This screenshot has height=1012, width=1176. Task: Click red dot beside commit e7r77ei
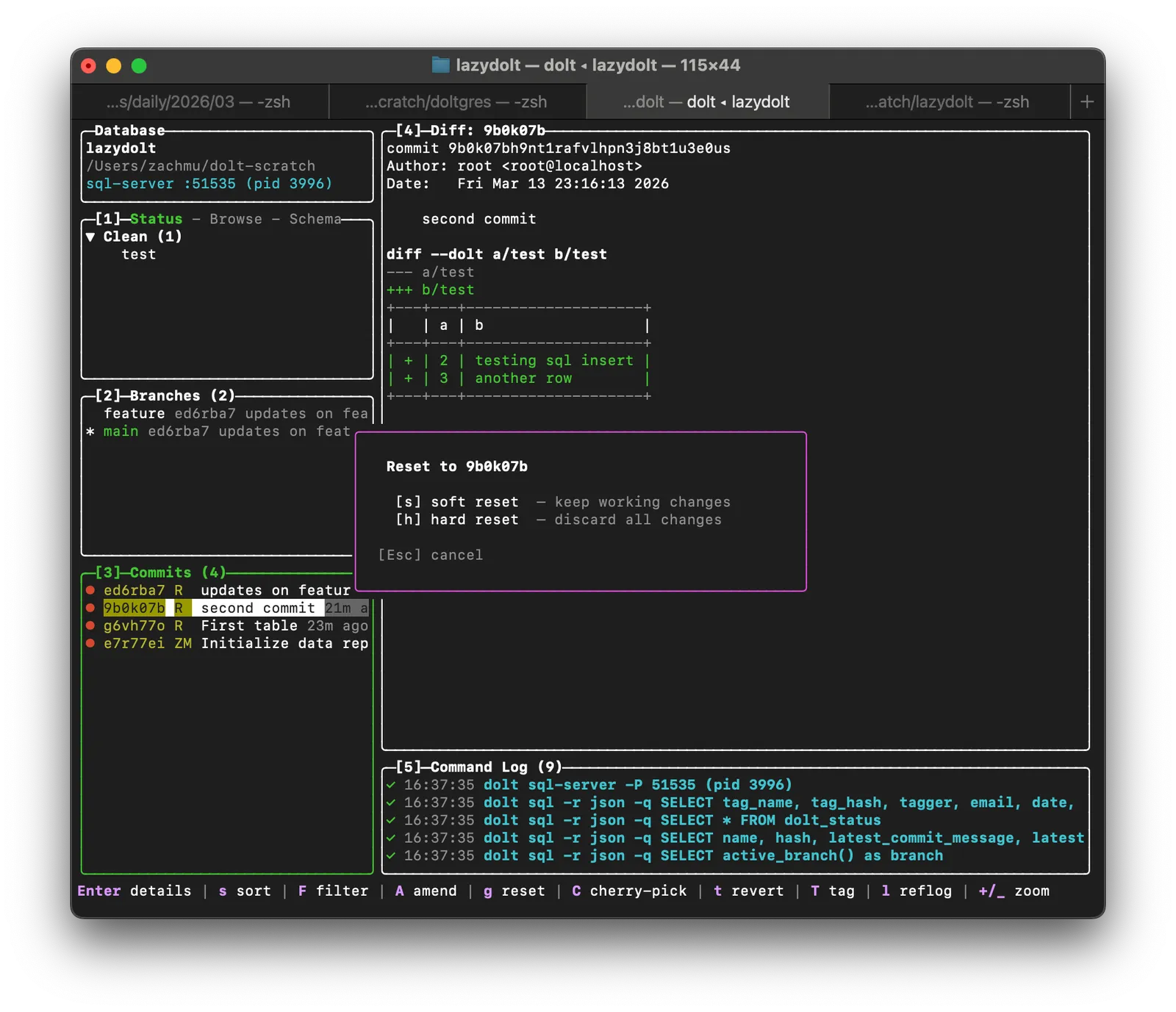(x=90, y=643)
